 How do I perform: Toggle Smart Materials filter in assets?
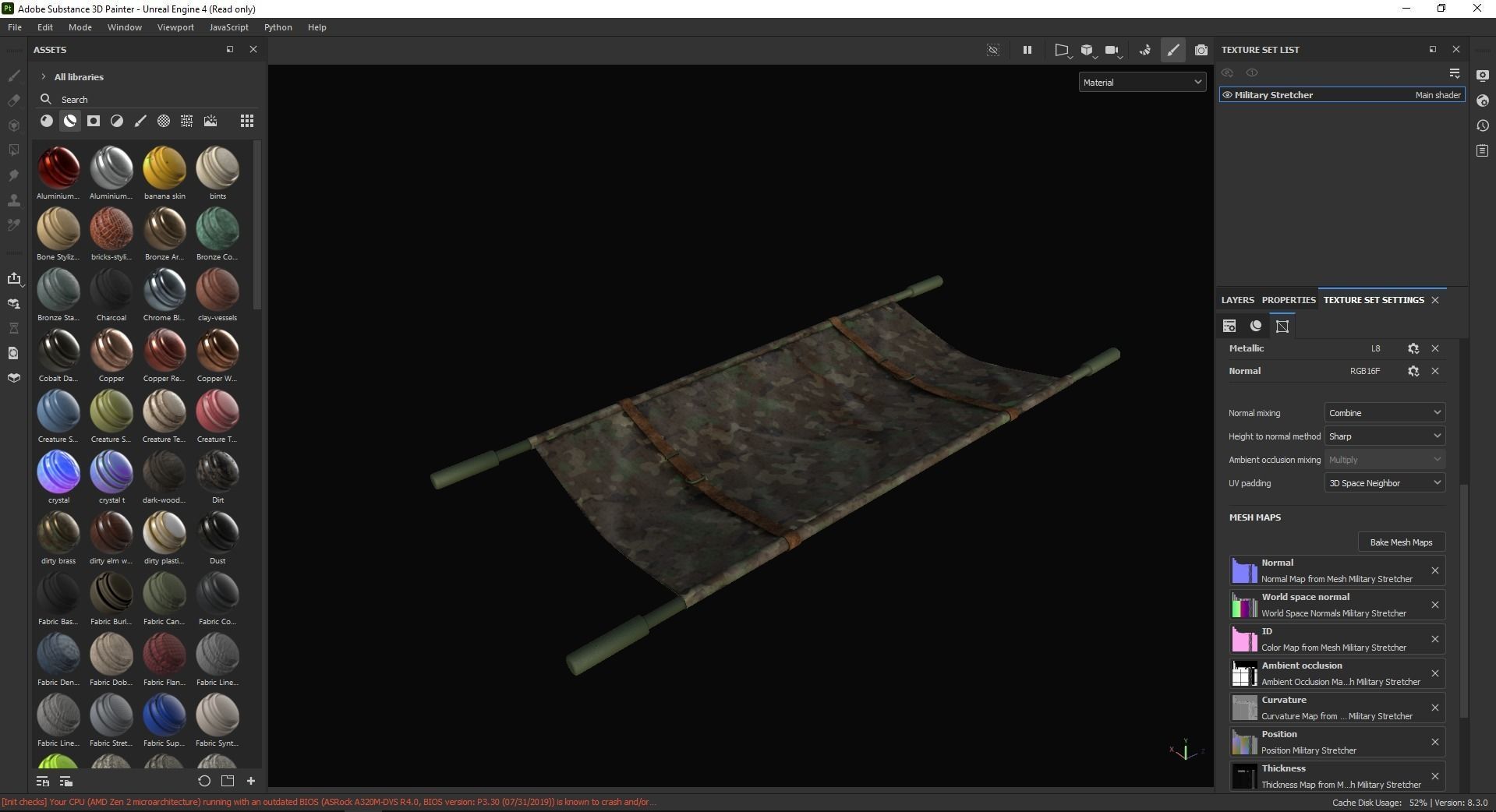[70, 121]
